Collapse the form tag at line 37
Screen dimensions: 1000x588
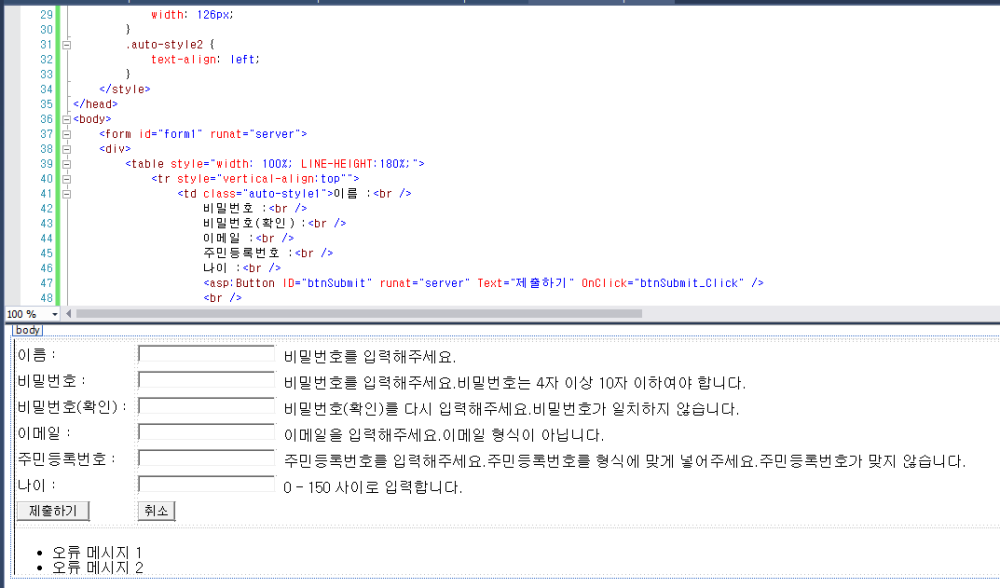click(66, 134)
